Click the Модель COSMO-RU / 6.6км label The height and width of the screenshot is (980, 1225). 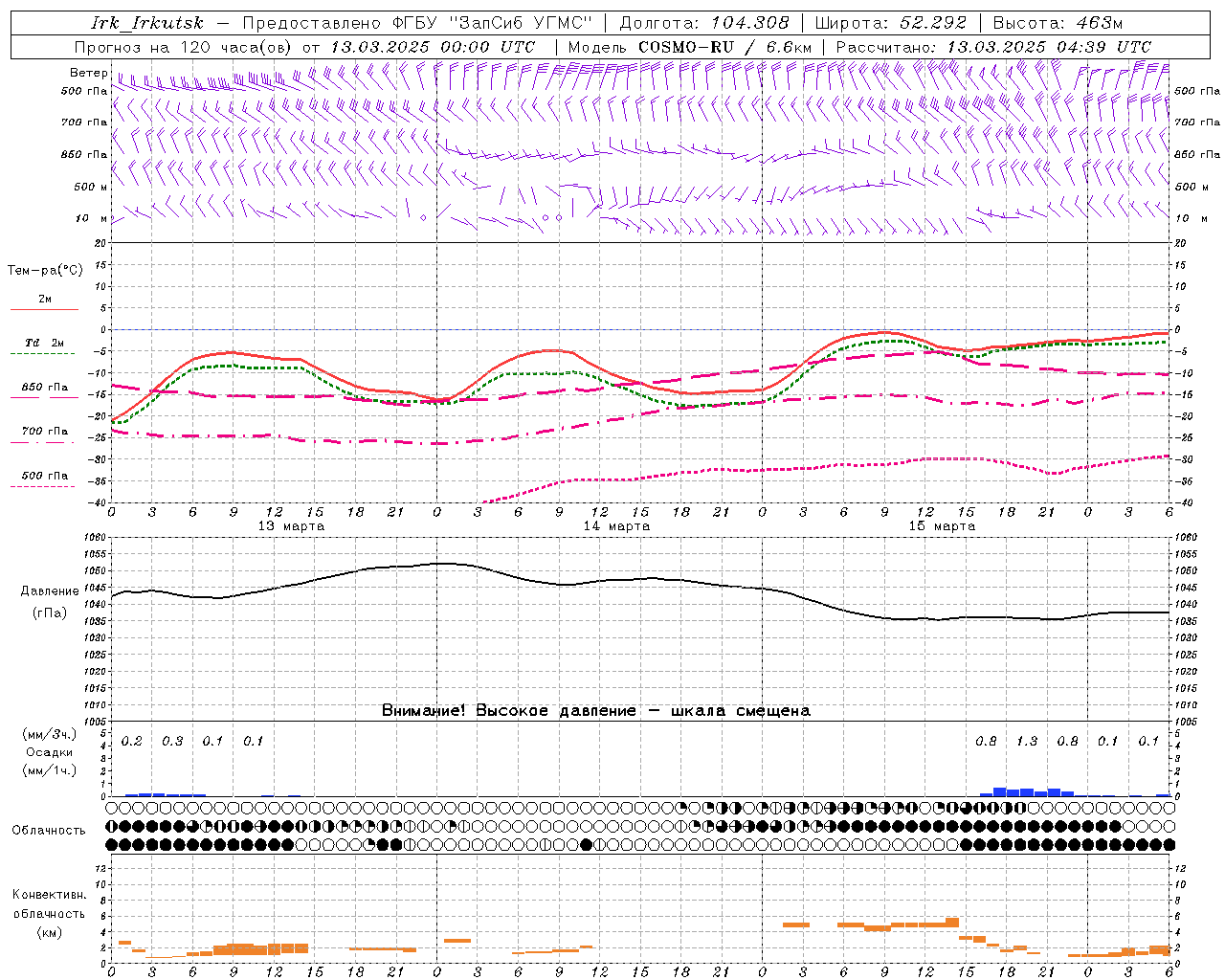[x=689, y=47]
